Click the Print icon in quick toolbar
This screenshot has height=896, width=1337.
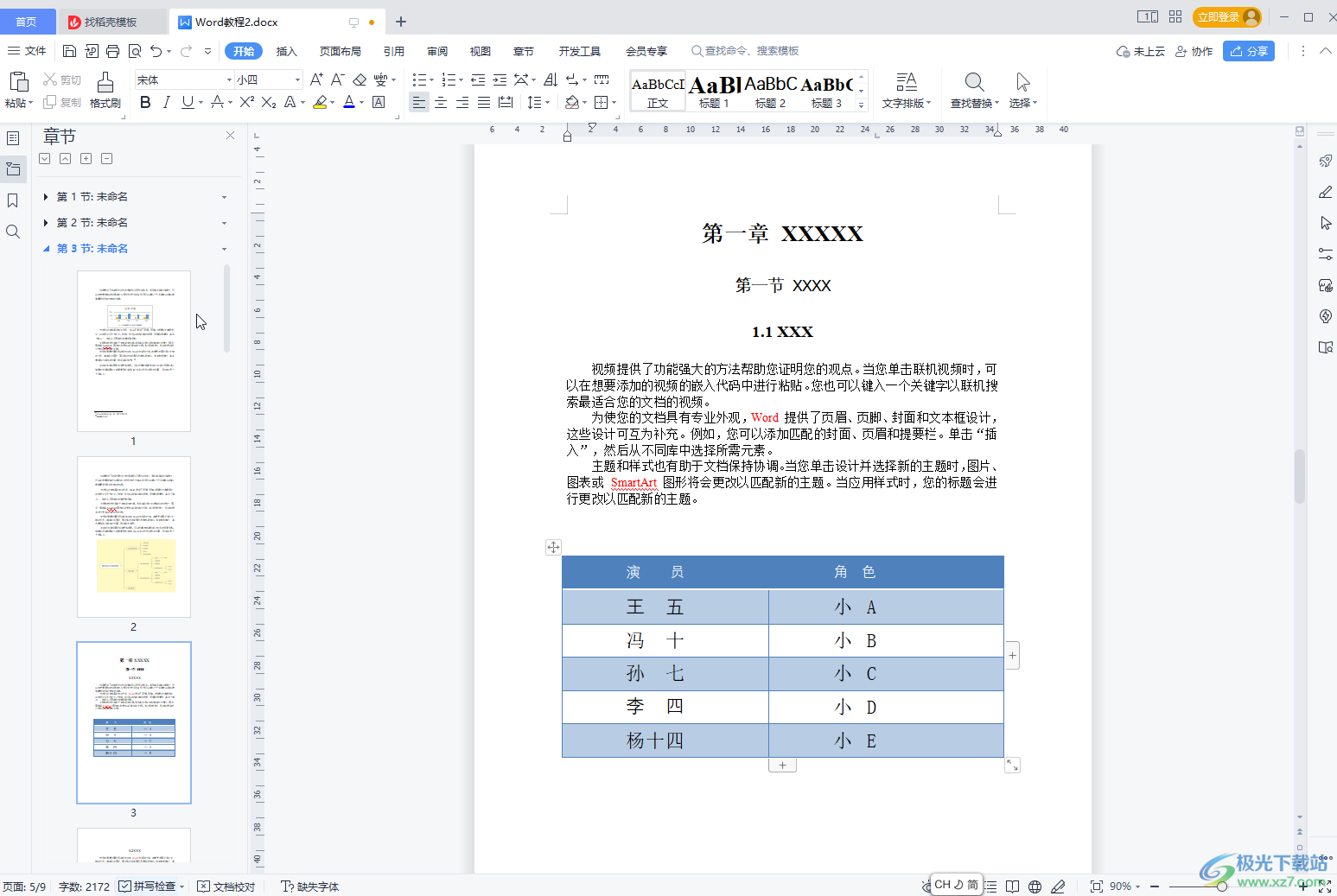pos(113,51)
